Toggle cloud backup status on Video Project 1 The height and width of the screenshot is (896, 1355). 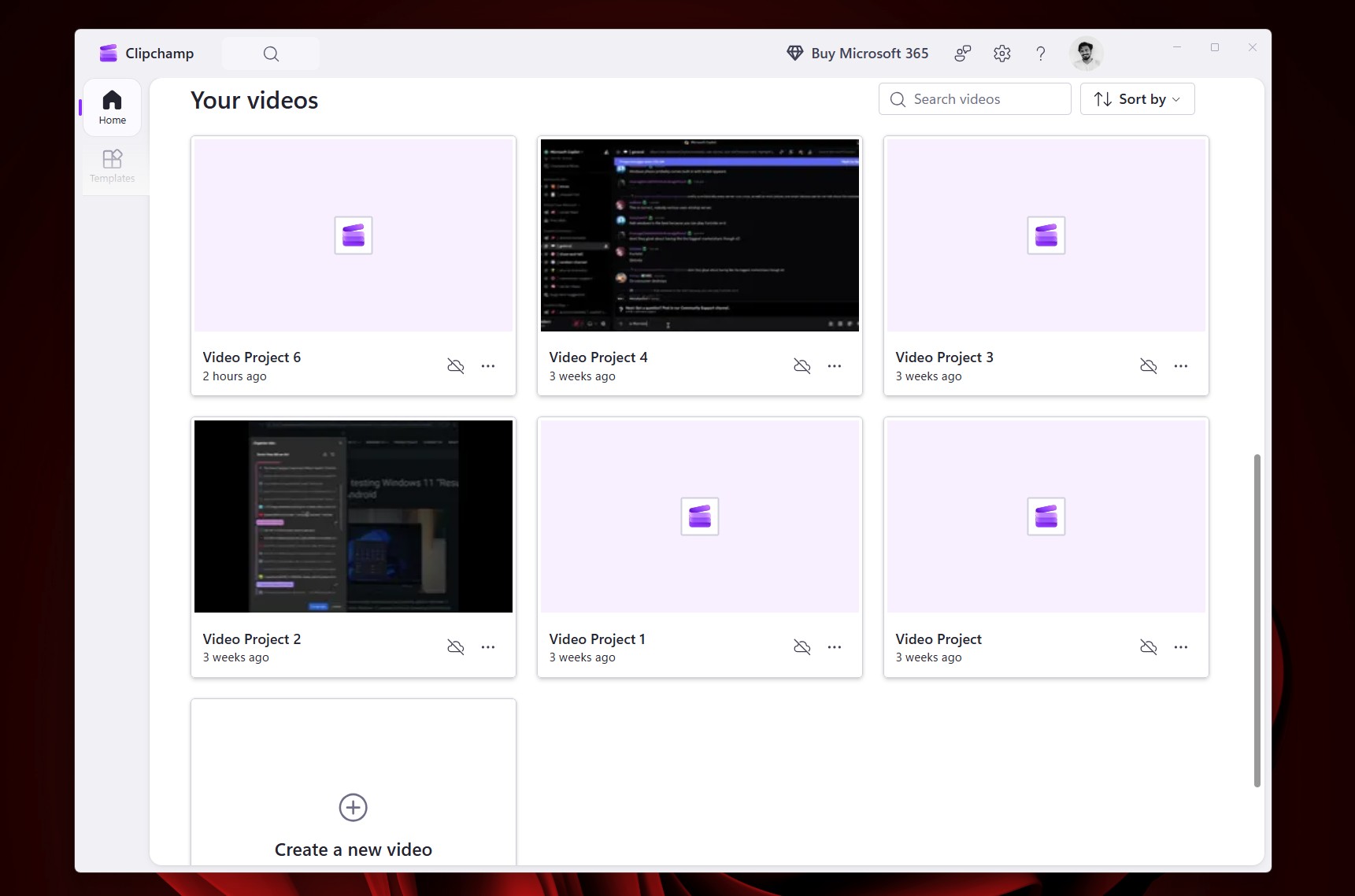(802, 646)
